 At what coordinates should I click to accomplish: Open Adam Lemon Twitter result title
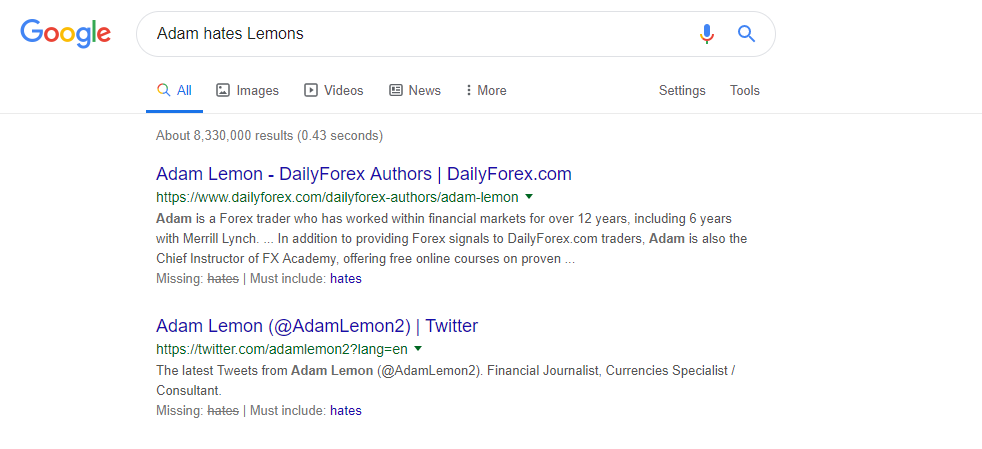[317, 326]
